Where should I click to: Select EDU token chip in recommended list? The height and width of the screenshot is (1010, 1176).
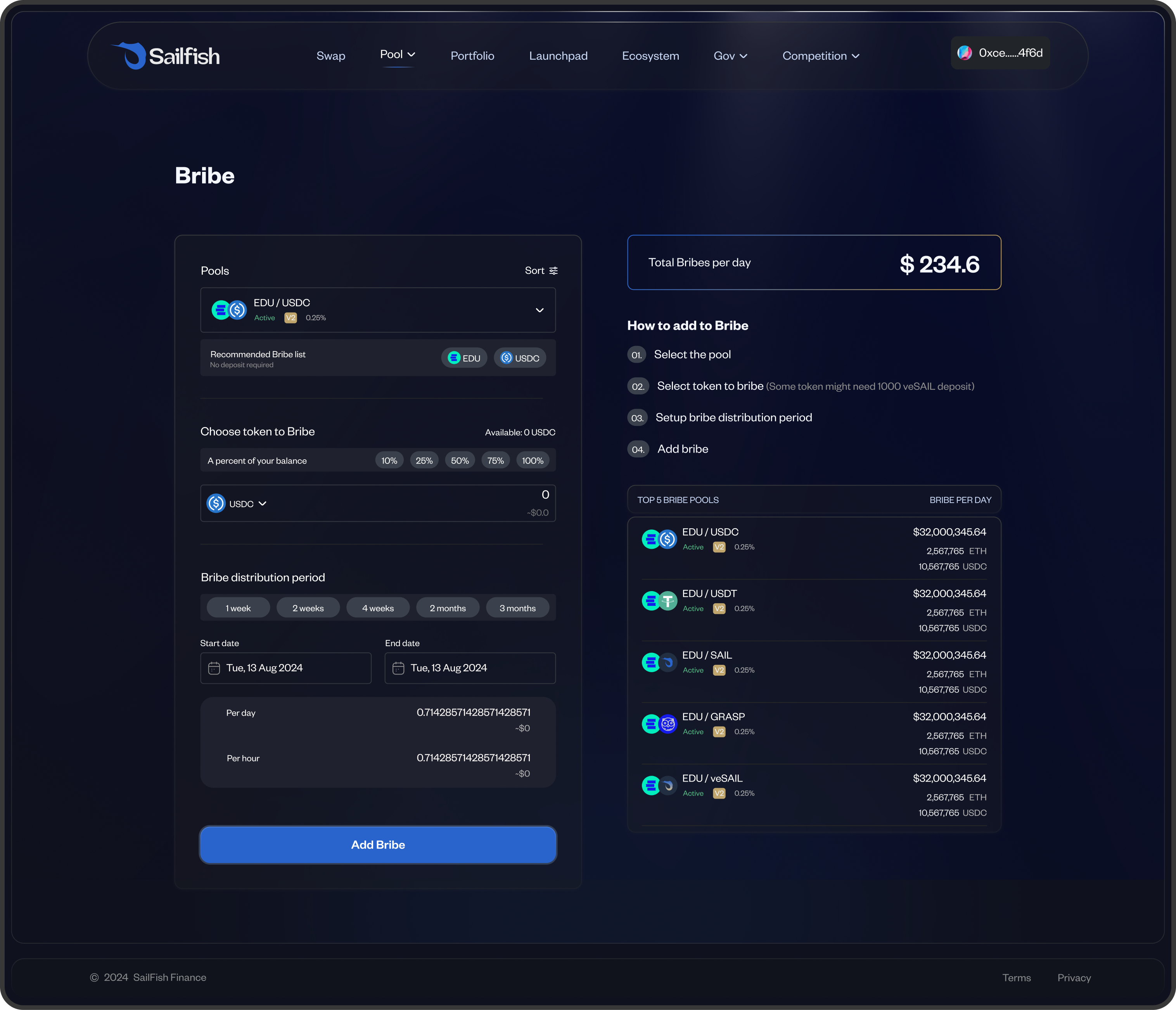coord(464,358)
